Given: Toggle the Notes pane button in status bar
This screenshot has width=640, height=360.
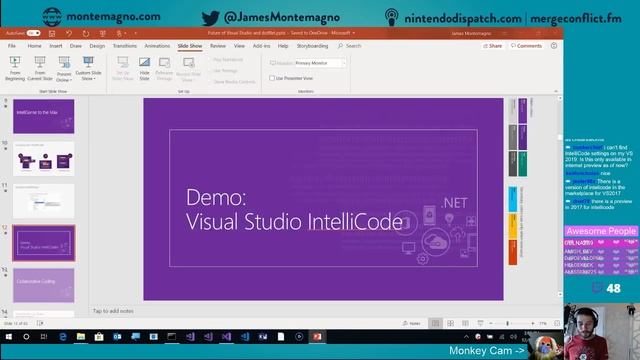Looking at the screenshot, I should coord(411,323).
